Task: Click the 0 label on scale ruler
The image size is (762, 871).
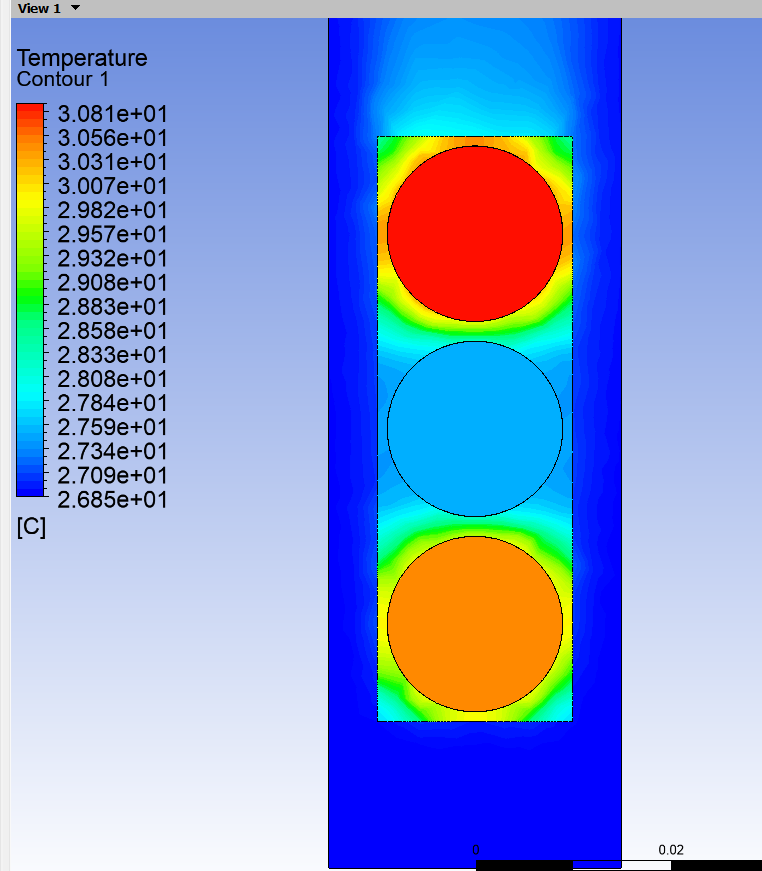Action: tap(475, 850)
